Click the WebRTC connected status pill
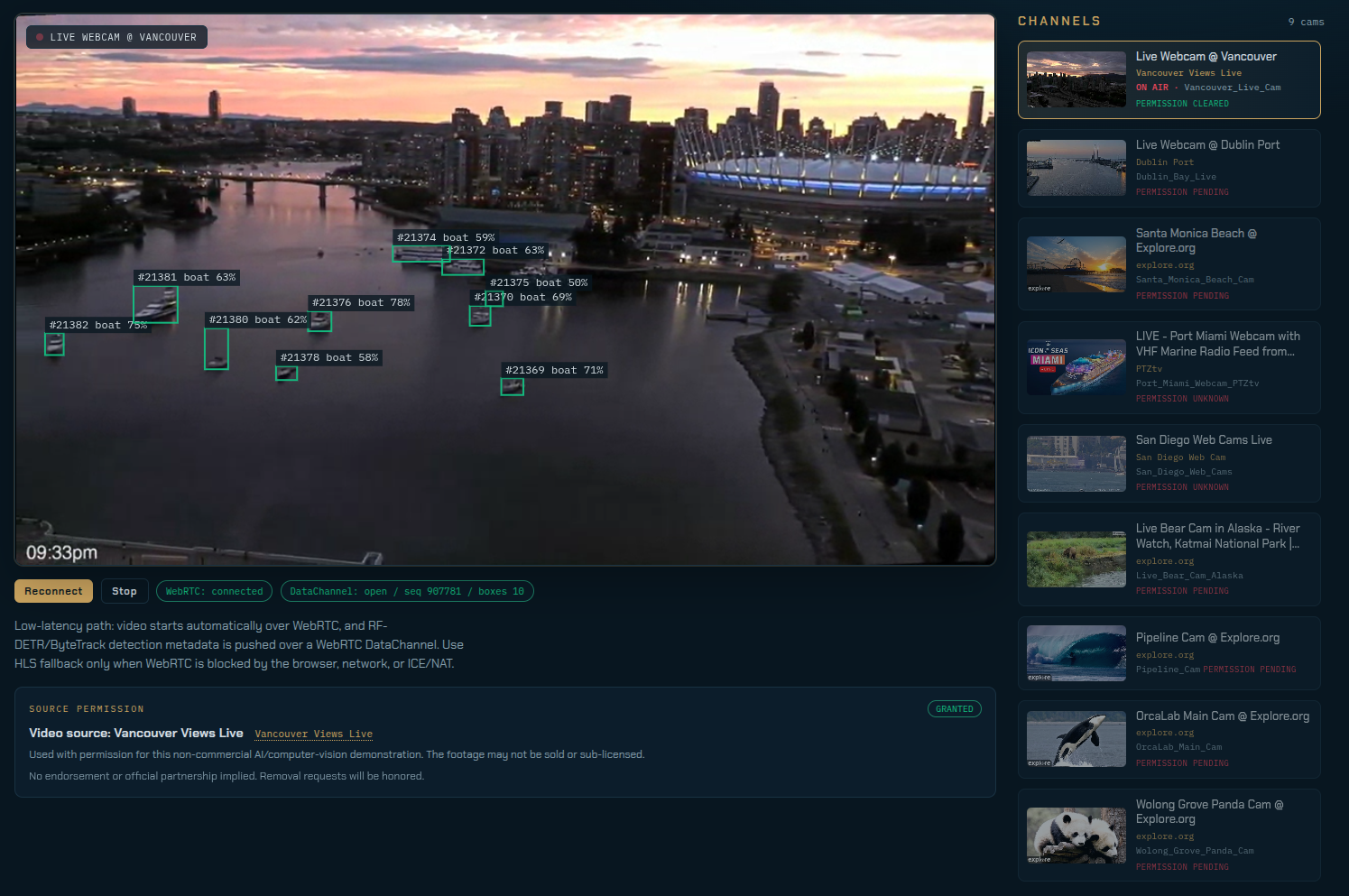 pyautogui.click(x=214, y=591)
